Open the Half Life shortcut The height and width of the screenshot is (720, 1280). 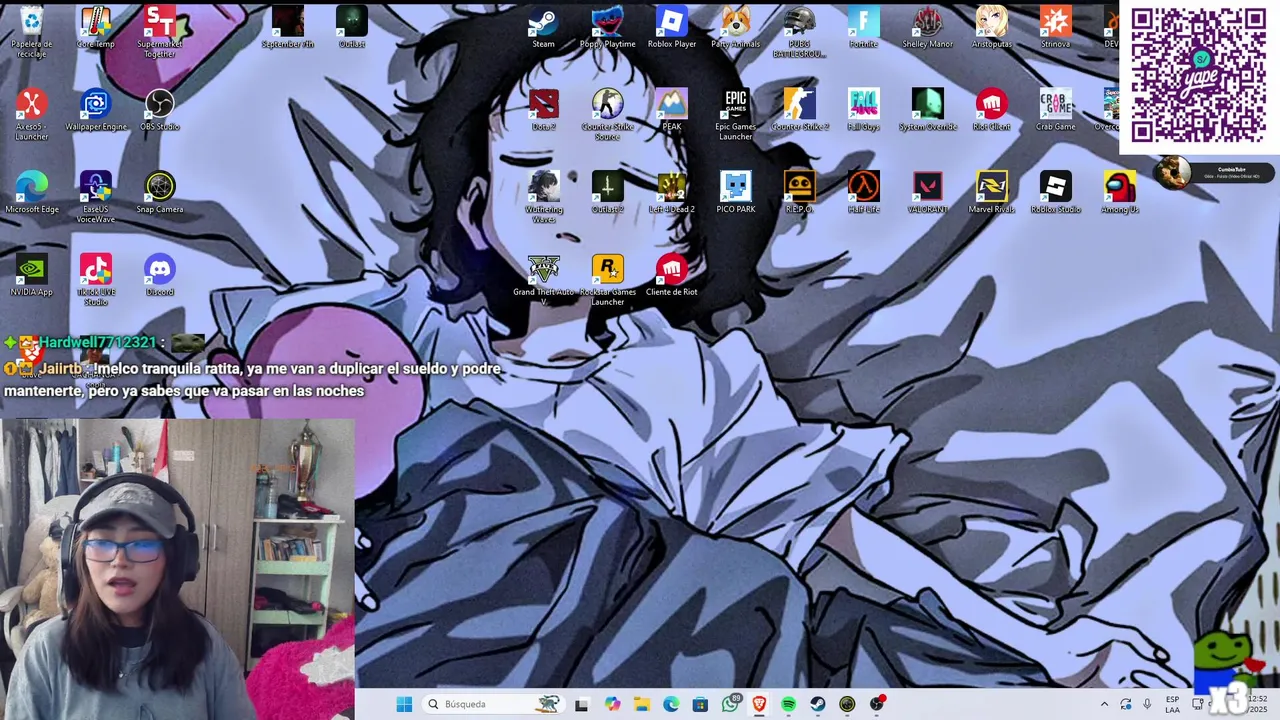(x=863, y=193)
